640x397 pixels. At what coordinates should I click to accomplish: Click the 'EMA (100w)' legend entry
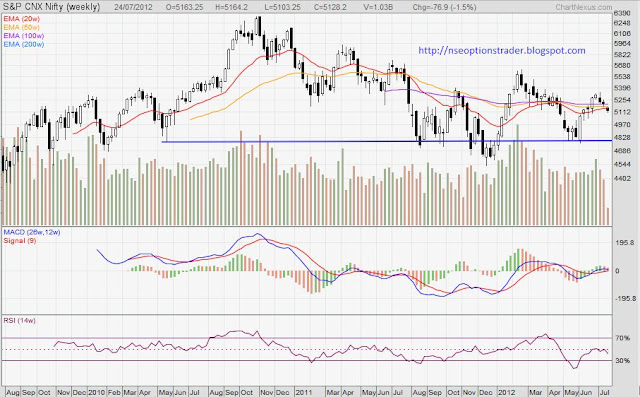[24, 35]
